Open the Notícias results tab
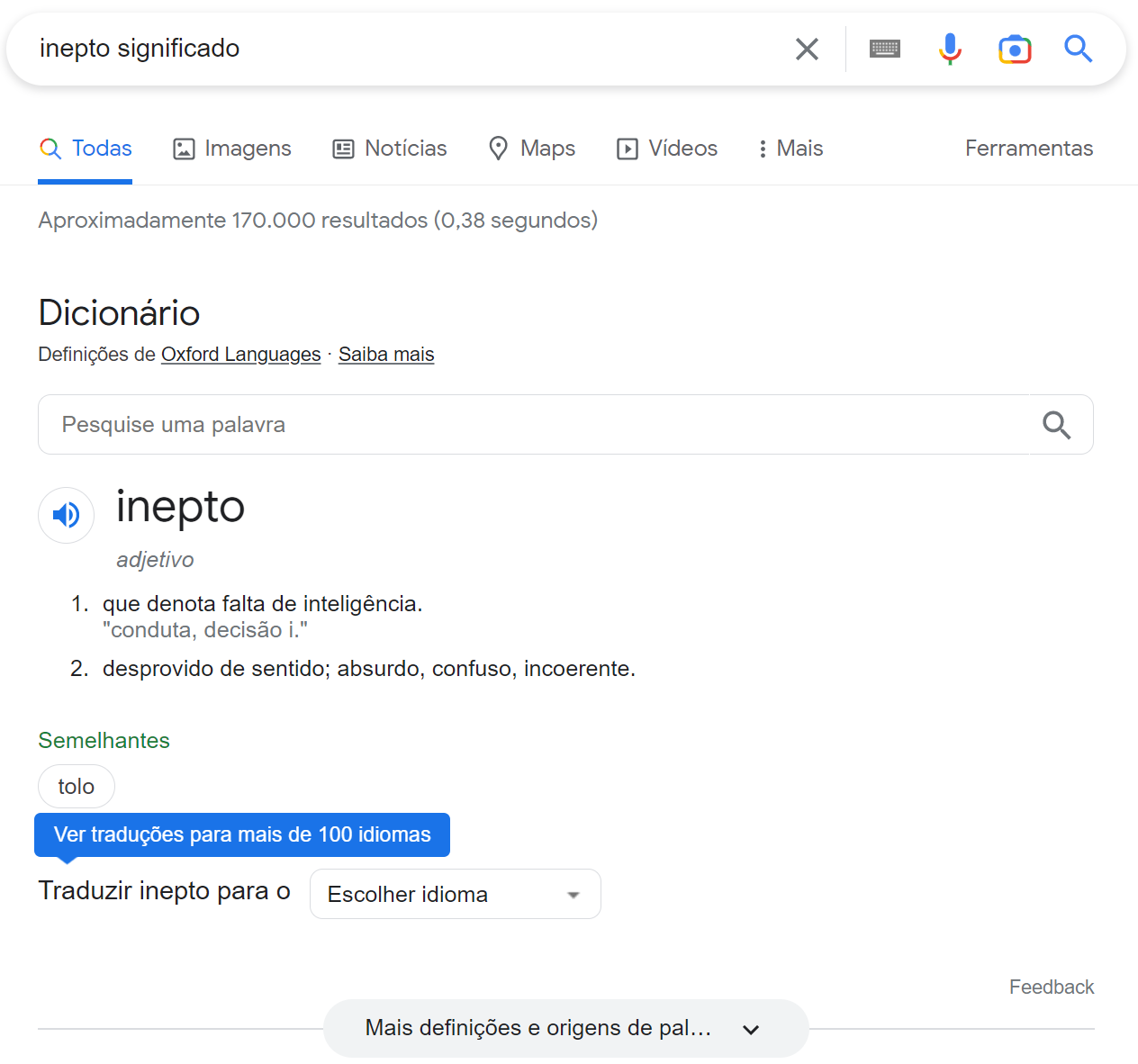 click(x=389, y=148)
